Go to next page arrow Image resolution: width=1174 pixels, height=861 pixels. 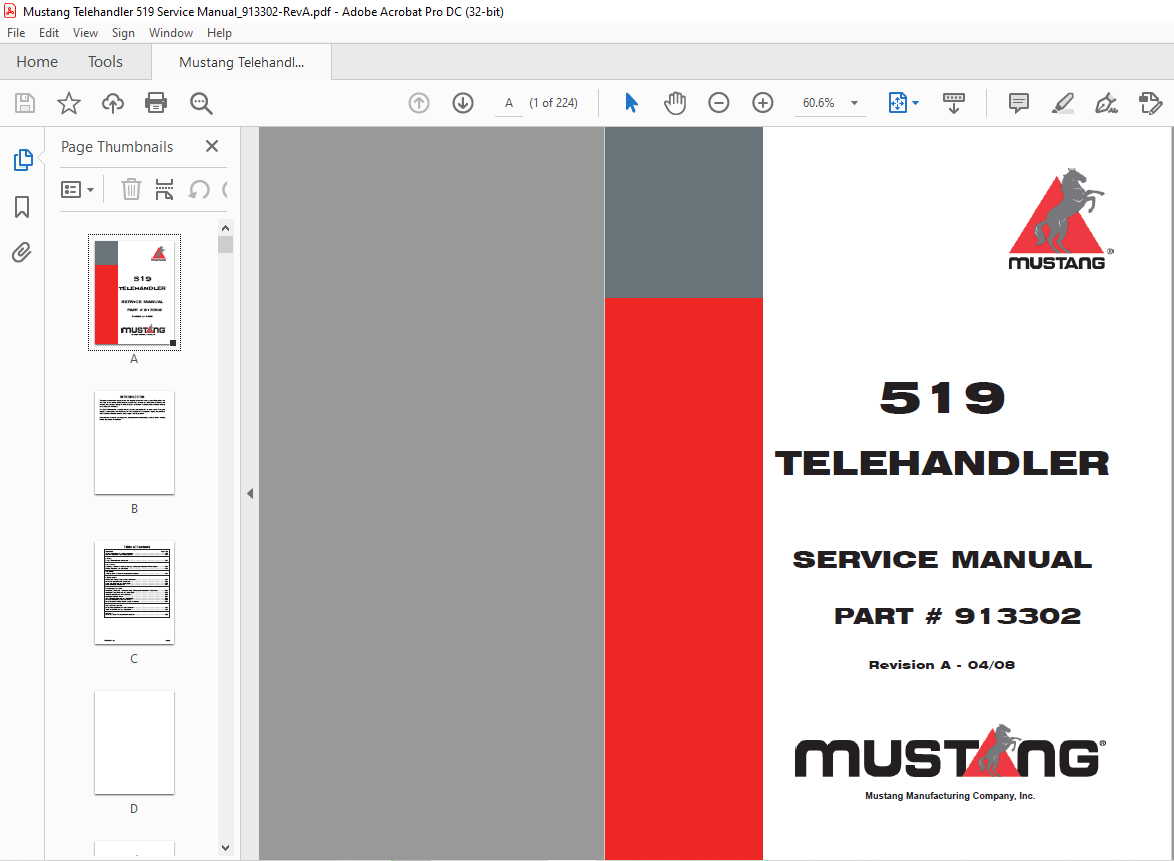coord(463,103)
